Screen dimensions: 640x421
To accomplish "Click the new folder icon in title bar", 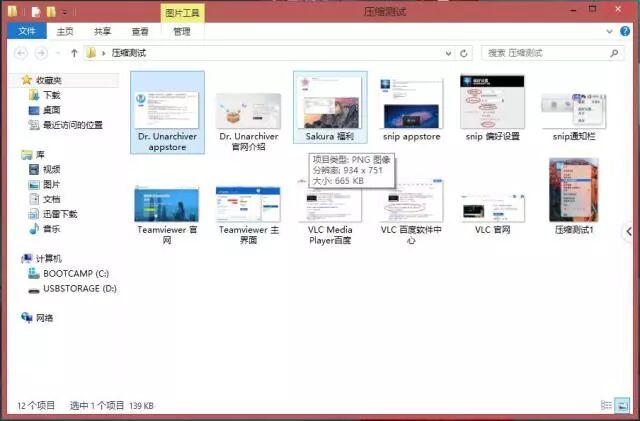I will pyautogui.click(x=51, y=12).
